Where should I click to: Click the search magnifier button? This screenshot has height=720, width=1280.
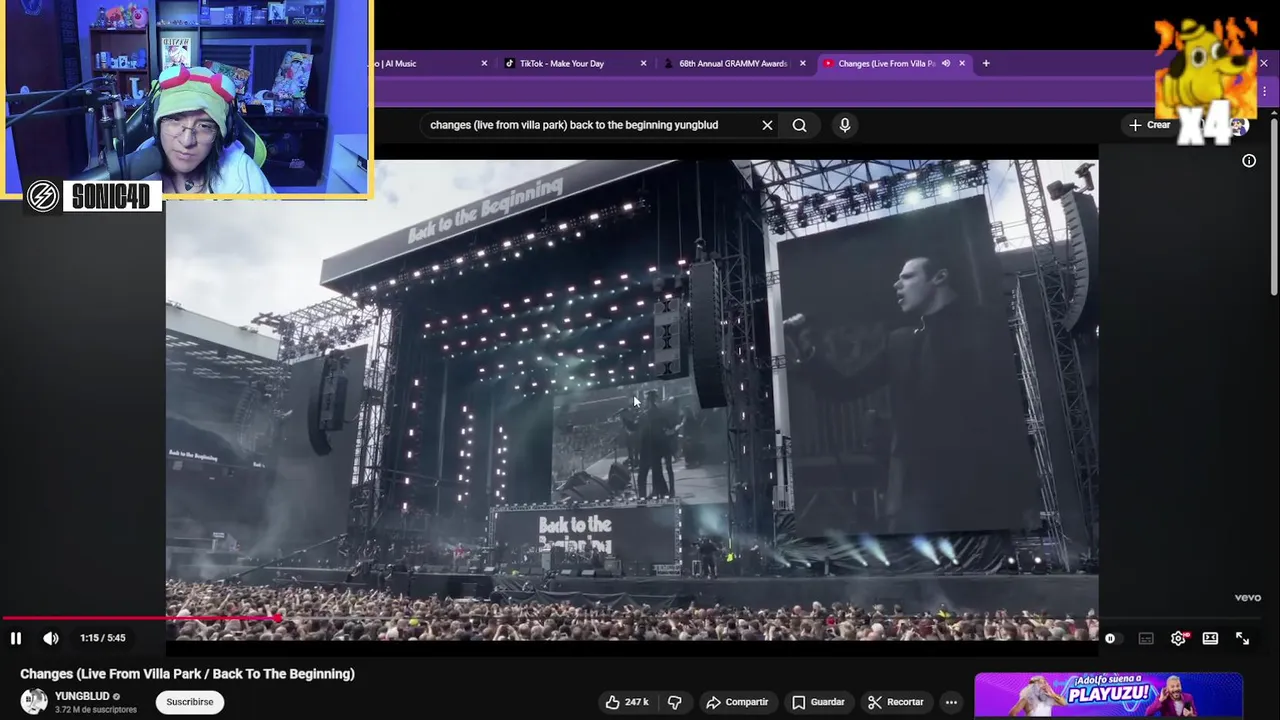[x=799, y=125]
